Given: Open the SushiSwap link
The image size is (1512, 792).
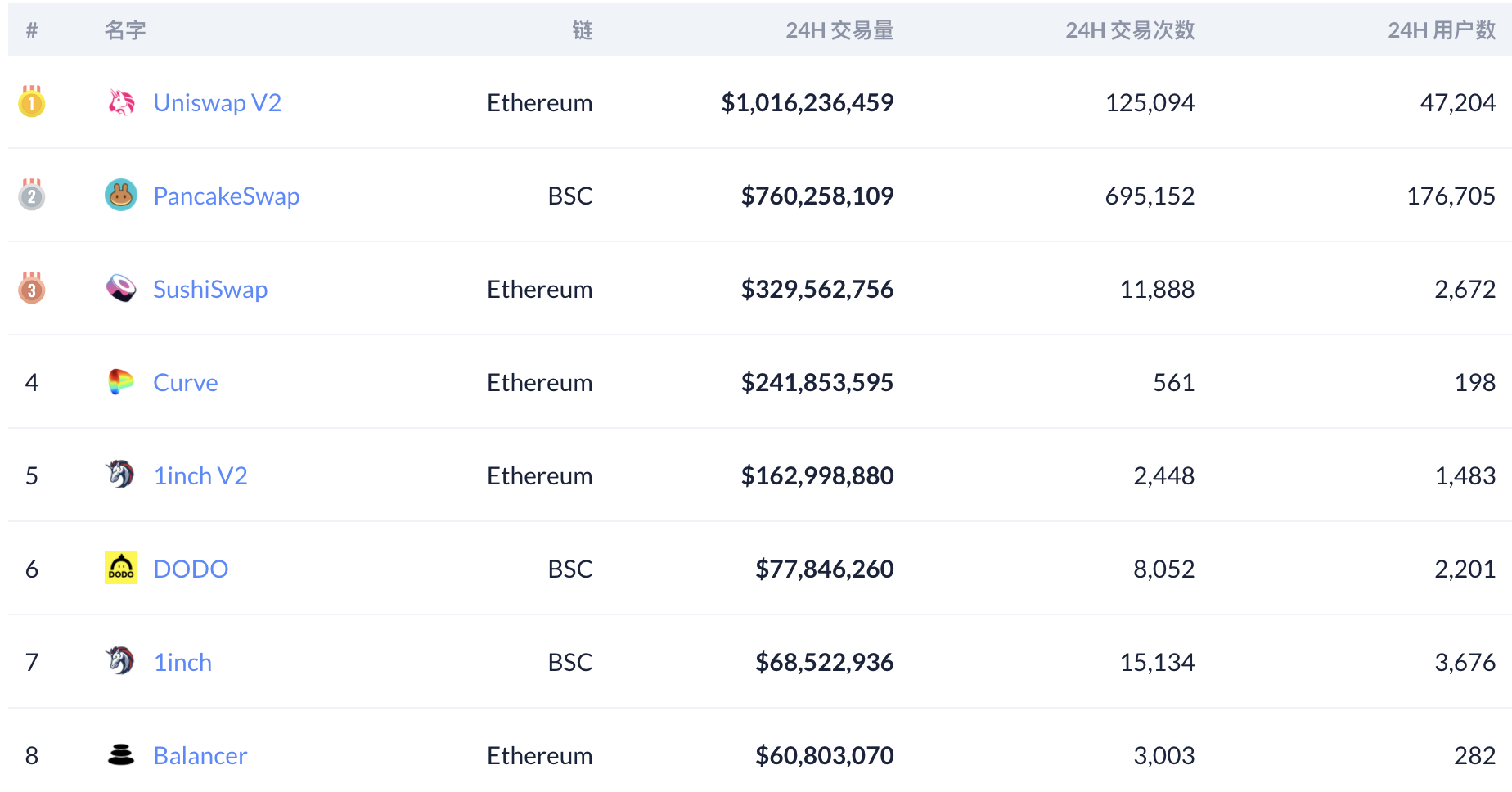Looking at the screenshot, I should 210,289.
